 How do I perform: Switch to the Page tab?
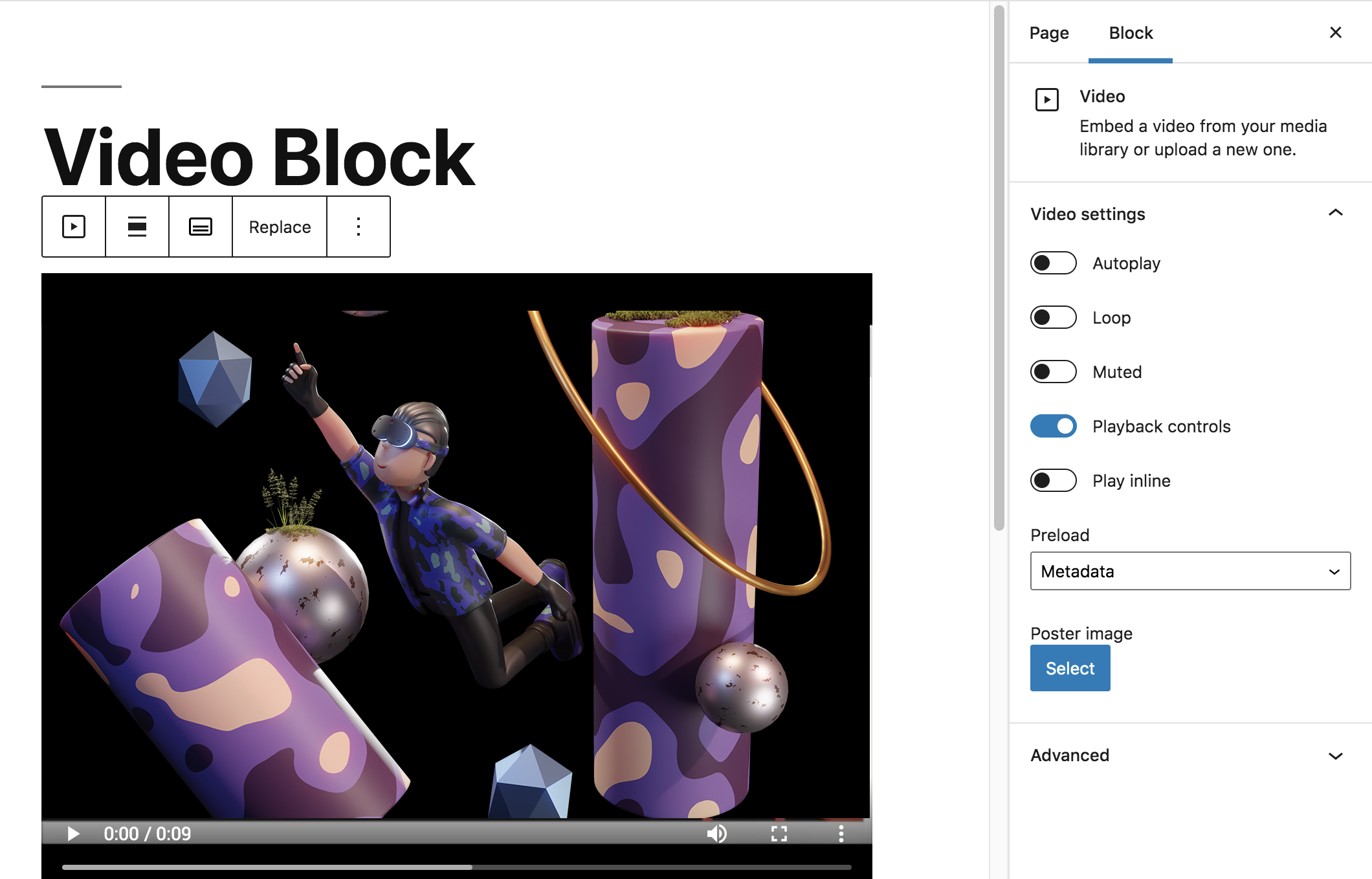point(1049,33)
